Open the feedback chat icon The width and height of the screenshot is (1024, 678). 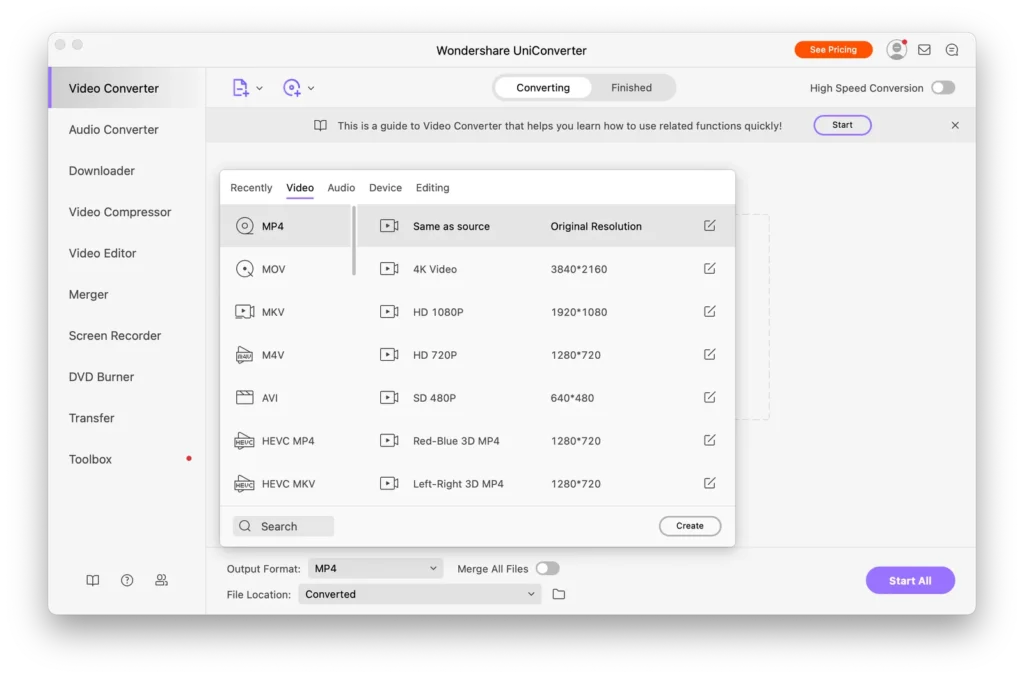click(x=952, y=50)
